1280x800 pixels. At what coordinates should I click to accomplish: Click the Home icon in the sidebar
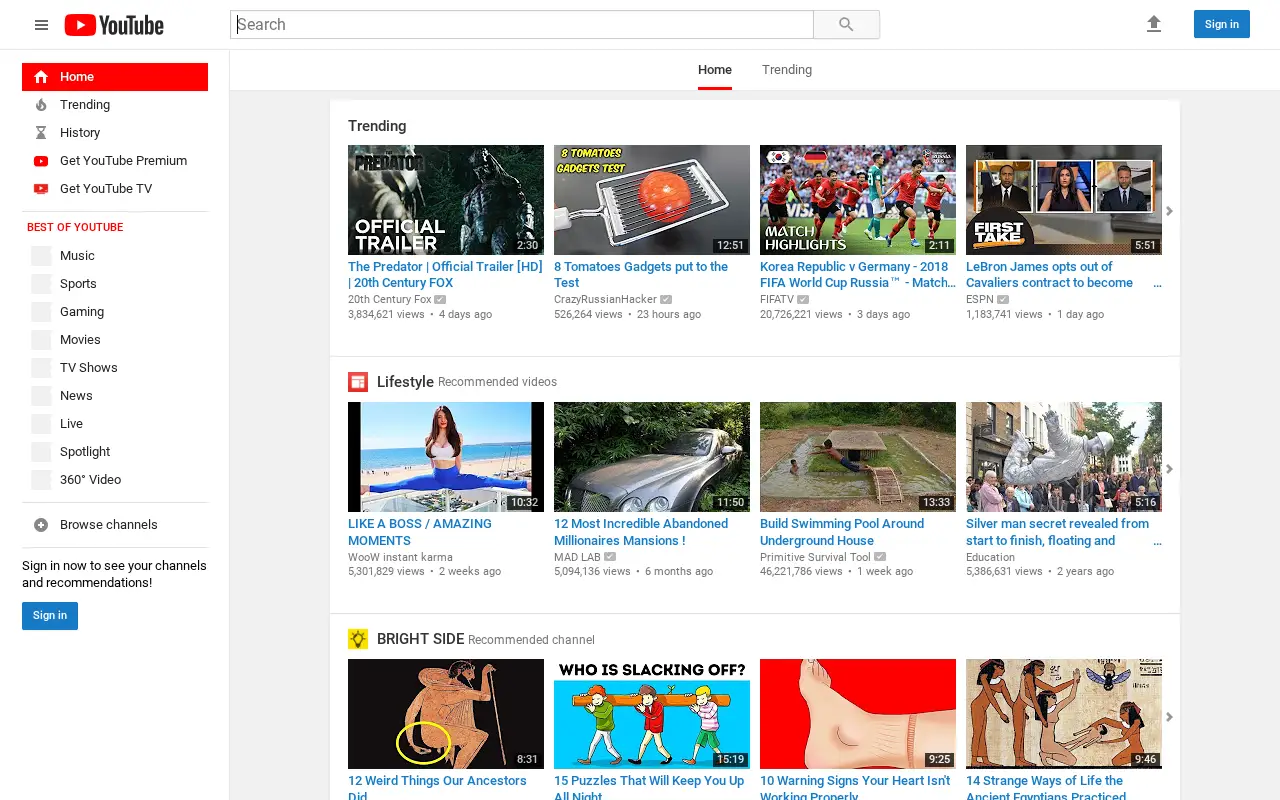click(x=41, y=77)
